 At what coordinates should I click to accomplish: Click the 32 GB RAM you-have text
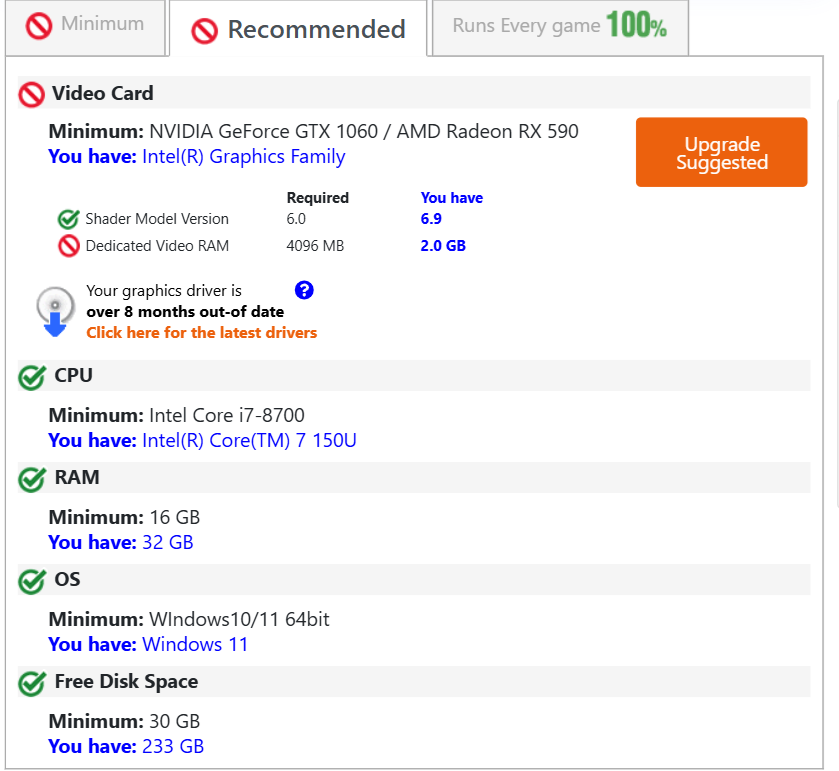coord(167,543)
